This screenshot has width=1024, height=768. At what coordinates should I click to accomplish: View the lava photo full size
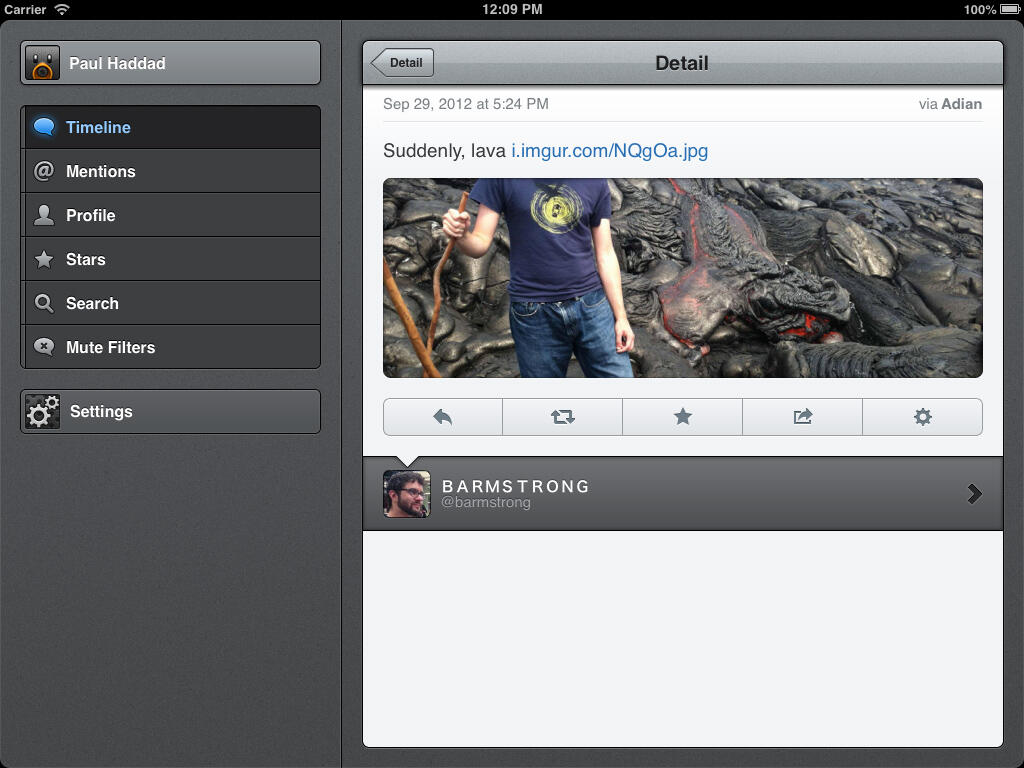(682, 278)
